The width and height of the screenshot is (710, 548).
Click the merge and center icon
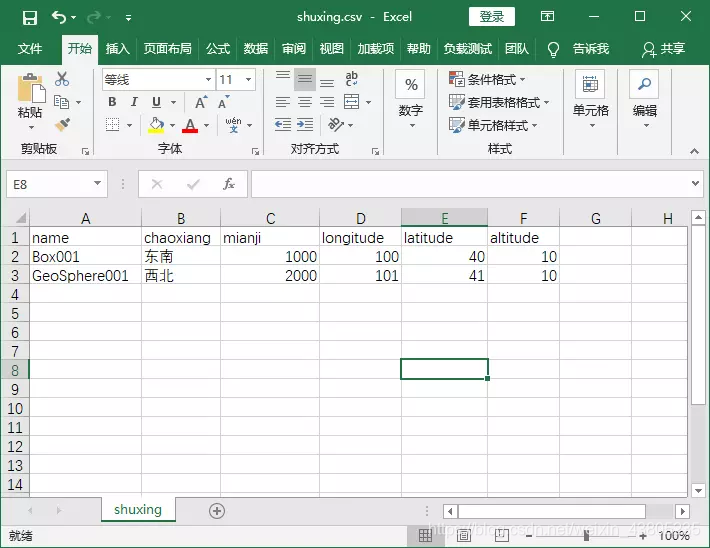[x=352, y=102]
